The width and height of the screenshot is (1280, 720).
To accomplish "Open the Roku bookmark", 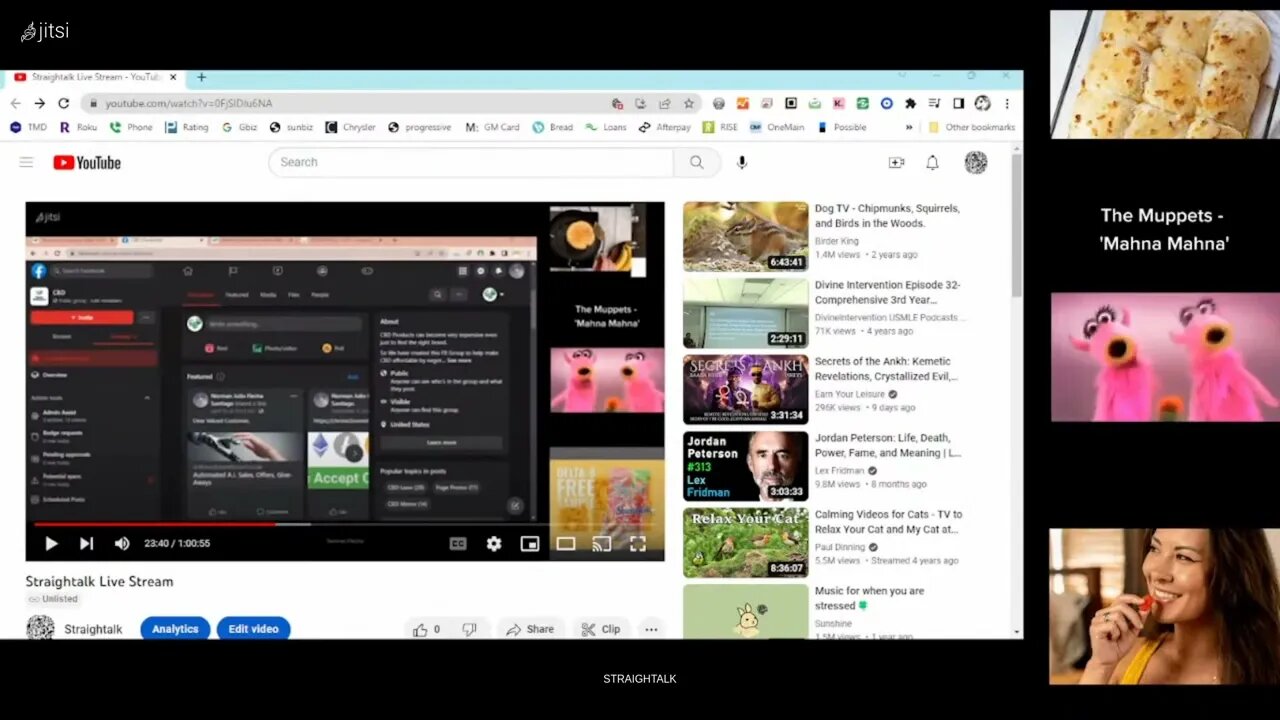I will [x=78, y=127].
